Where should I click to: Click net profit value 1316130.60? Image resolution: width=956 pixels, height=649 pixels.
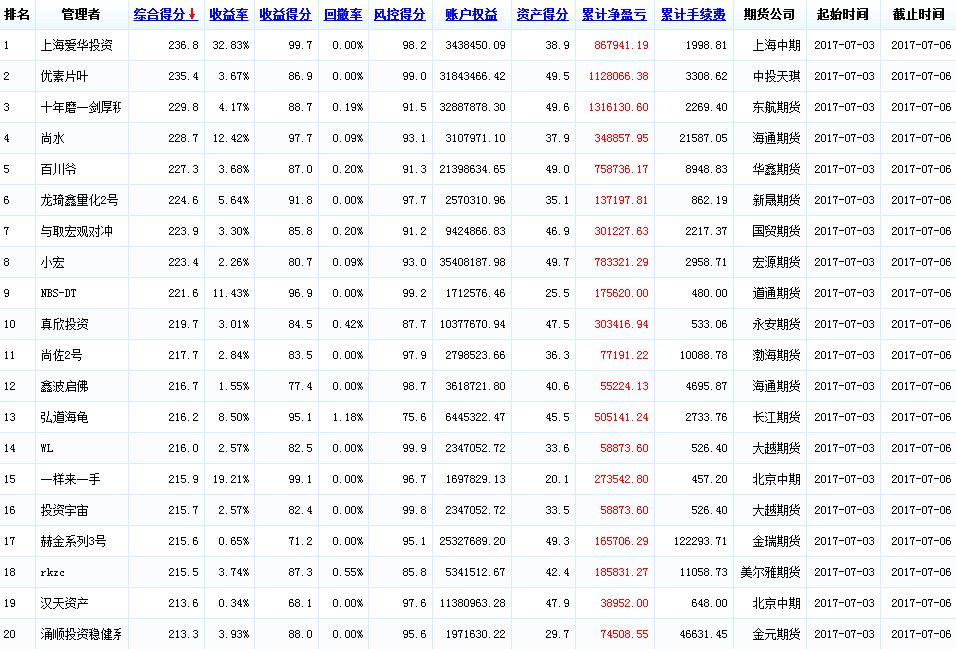point(618,107)
